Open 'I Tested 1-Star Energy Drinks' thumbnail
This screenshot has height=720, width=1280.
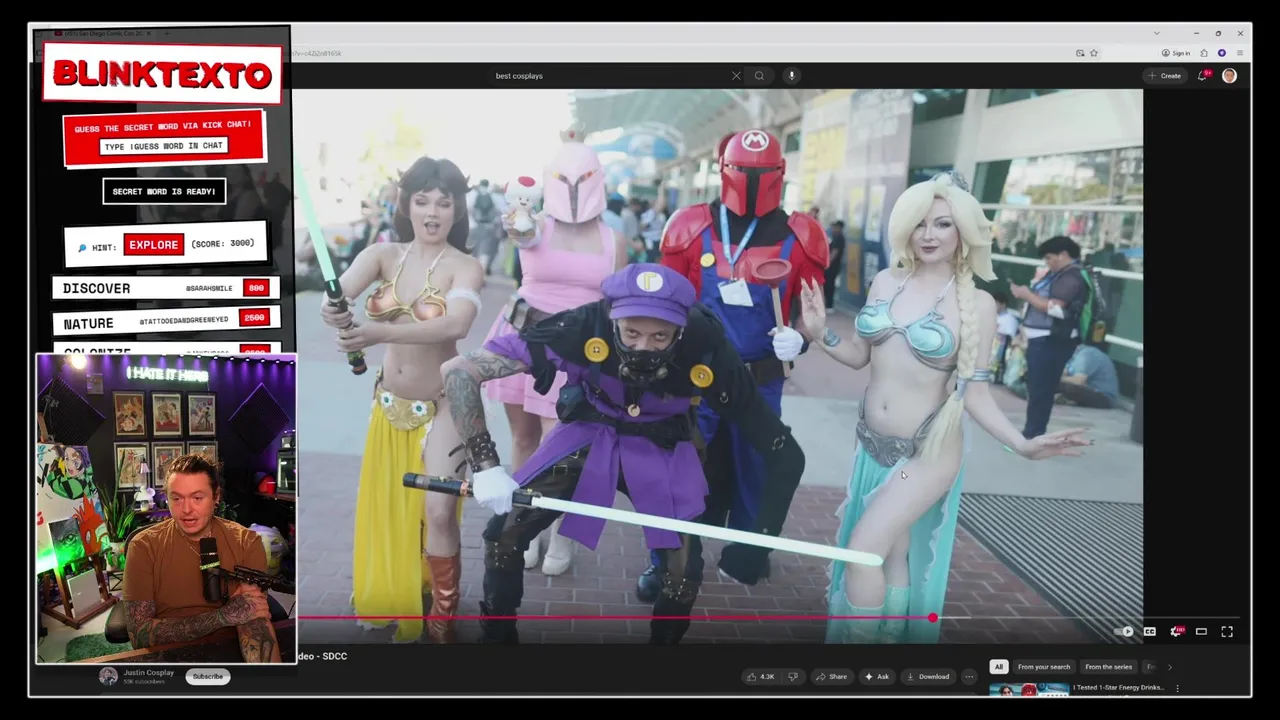click(1029, 689)
